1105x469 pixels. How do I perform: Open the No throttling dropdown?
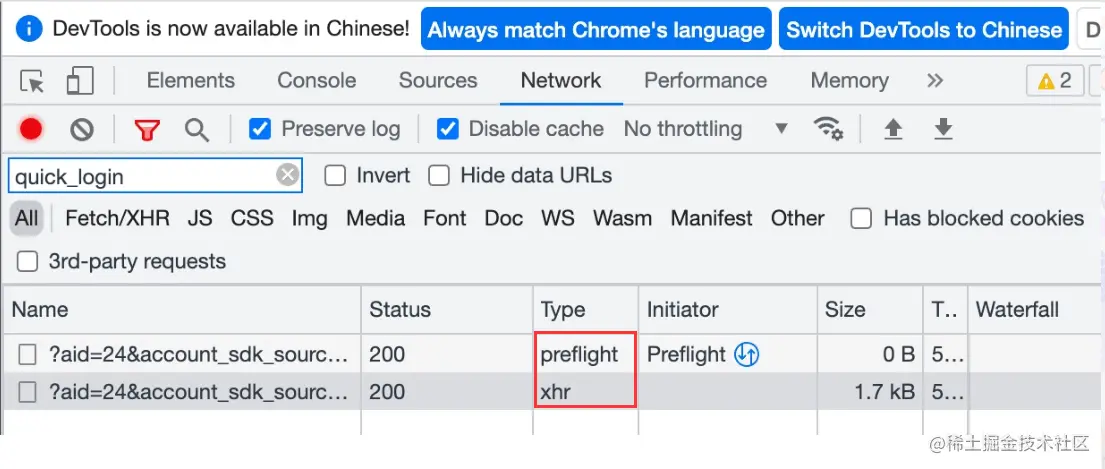705,129
